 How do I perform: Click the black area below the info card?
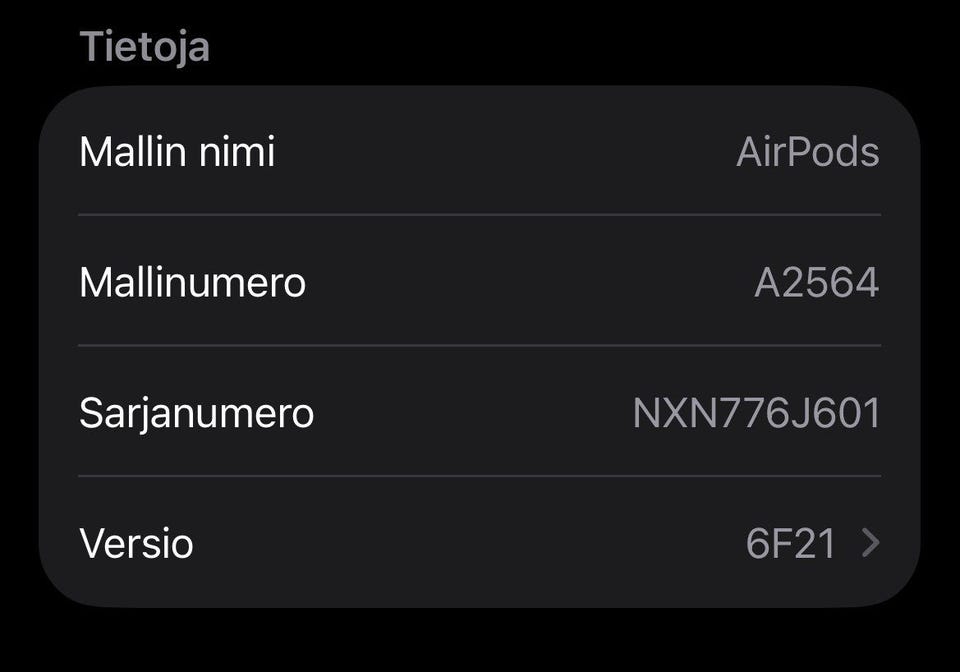(x=480, y=640)
